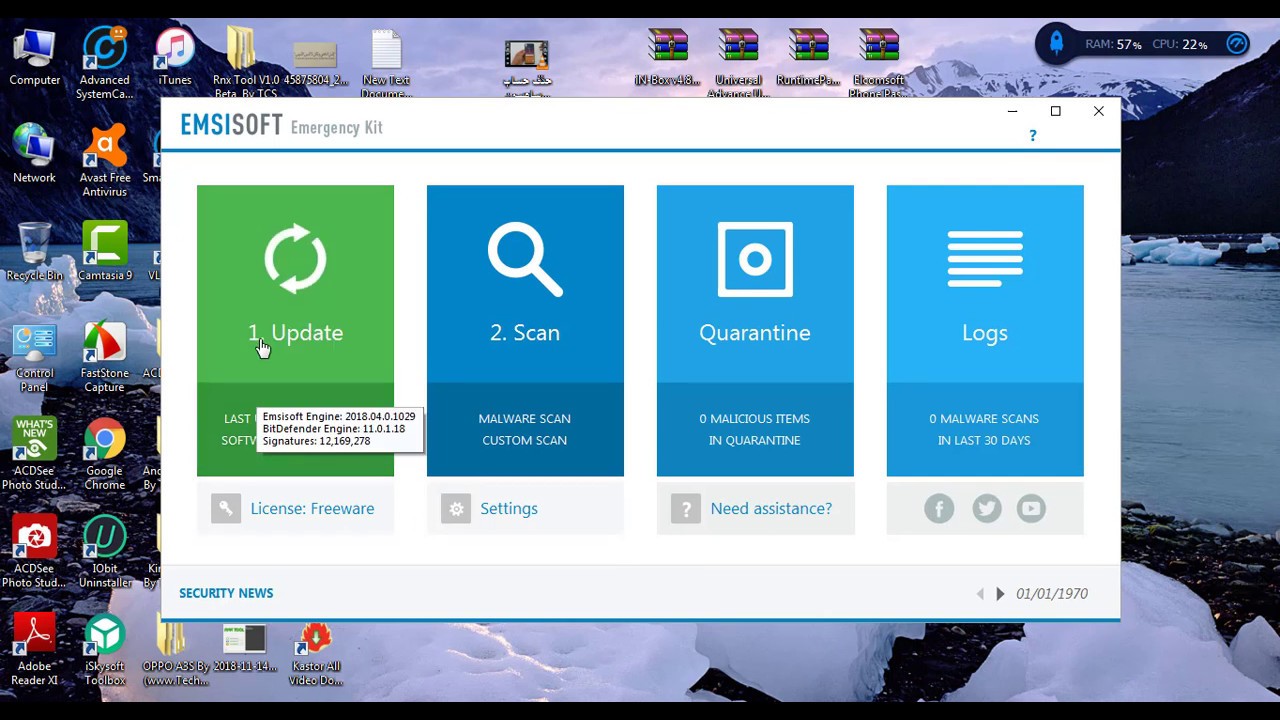Viewport: 1280px width, 720px height.
Task: Click the blue help question mark
Action: (1033, 135)
